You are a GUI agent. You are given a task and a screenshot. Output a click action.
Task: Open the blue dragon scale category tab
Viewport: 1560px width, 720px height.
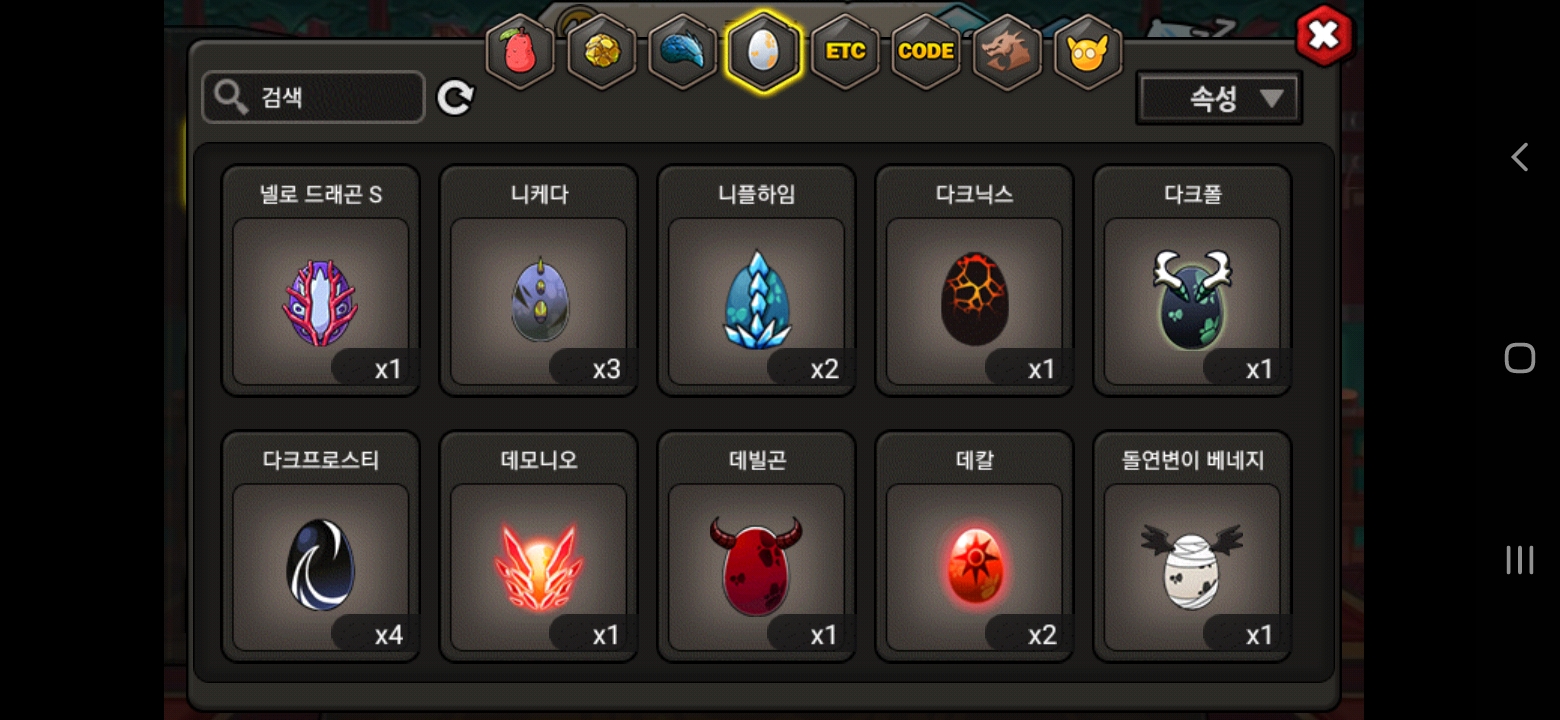pos(683,52)
